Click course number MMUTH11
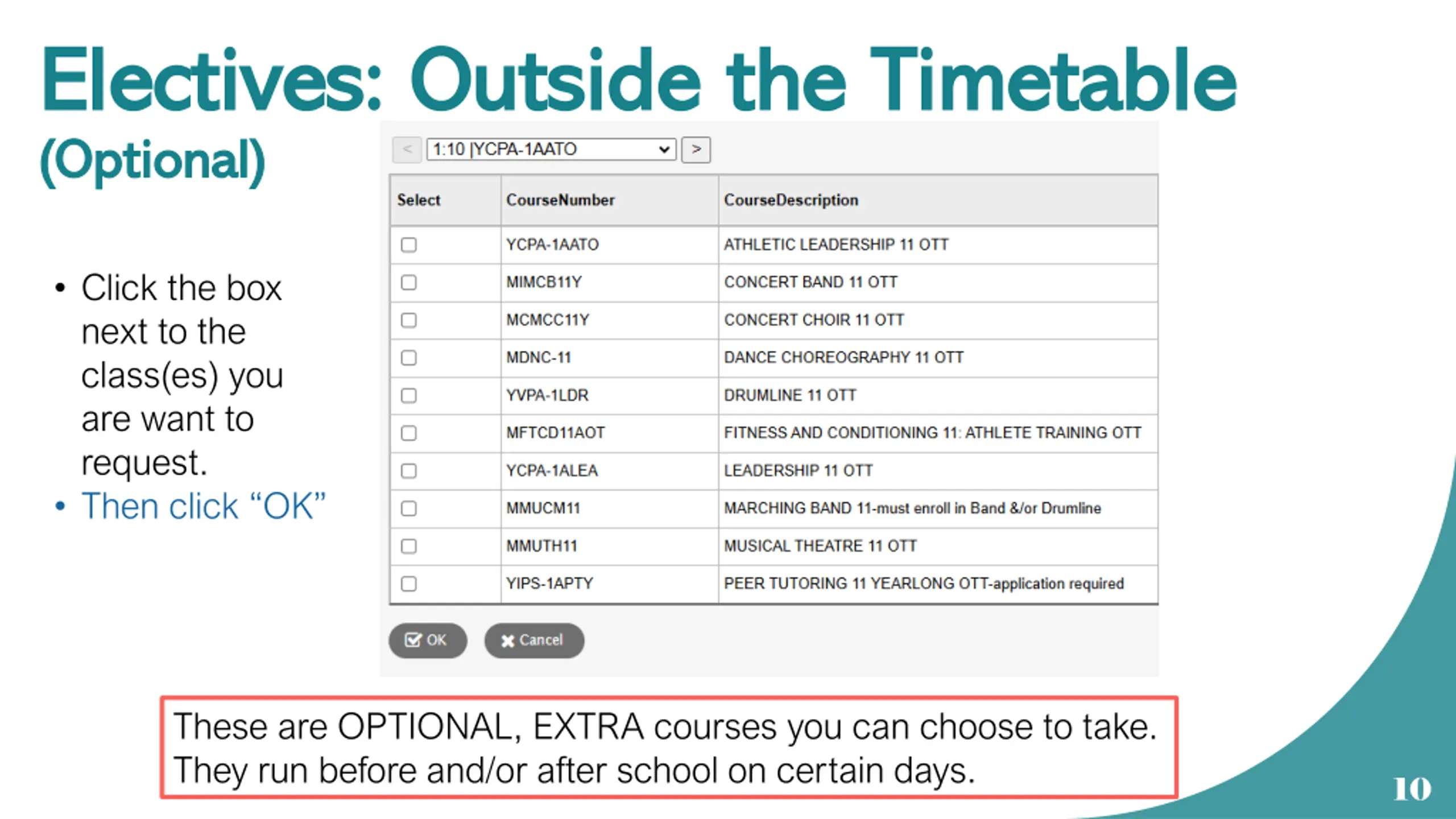 [541, 546]
